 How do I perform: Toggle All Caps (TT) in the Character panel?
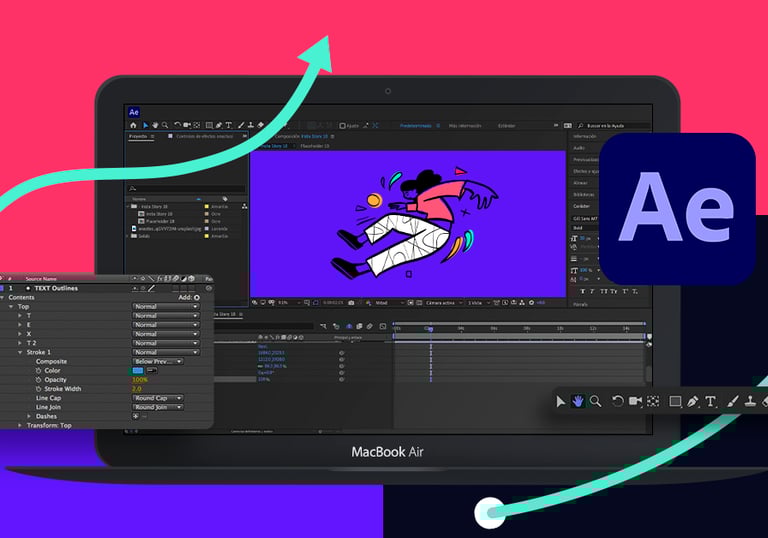(x=604, y=292)
